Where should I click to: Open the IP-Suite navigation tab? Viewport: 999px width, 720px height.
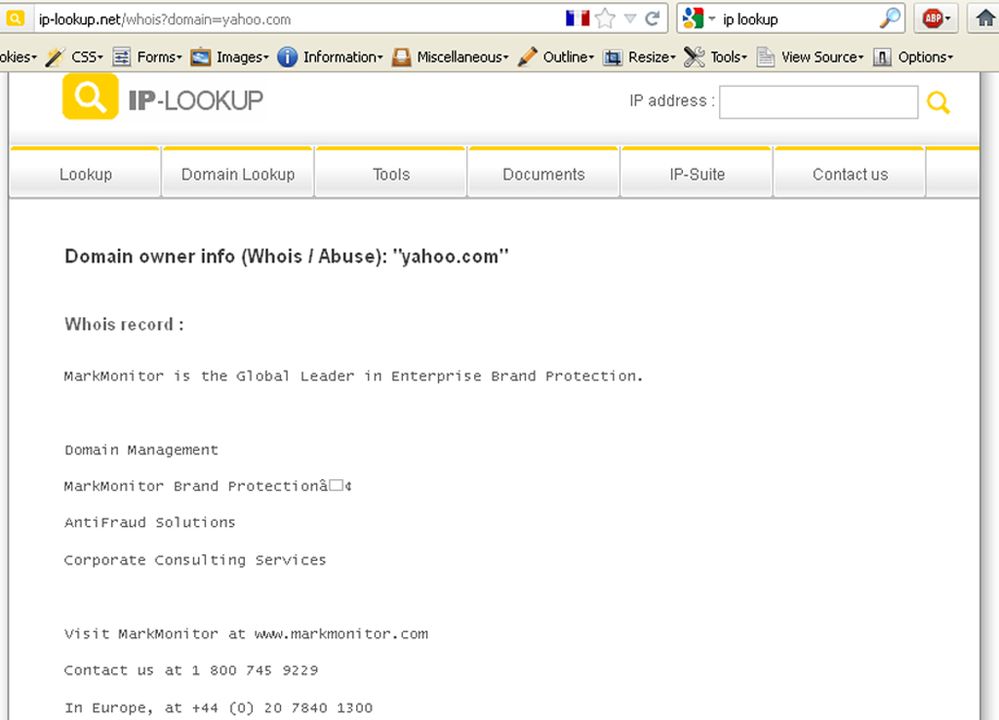point(697,174)
